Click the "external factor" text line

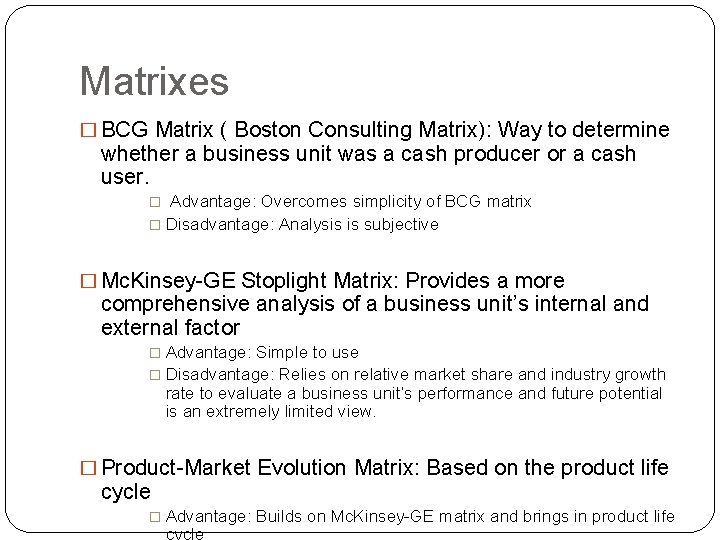170,328
